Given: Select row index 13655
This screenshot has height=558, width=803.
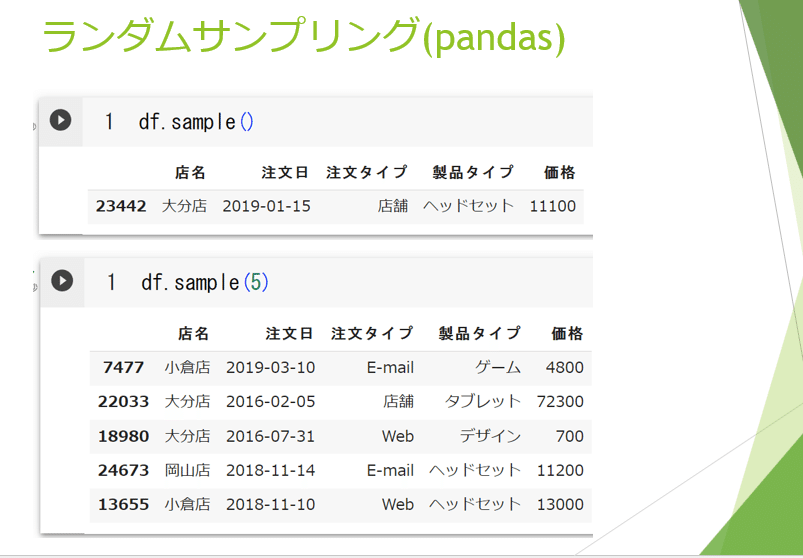Looking at the screenshot, I should (x=123, y=504).
